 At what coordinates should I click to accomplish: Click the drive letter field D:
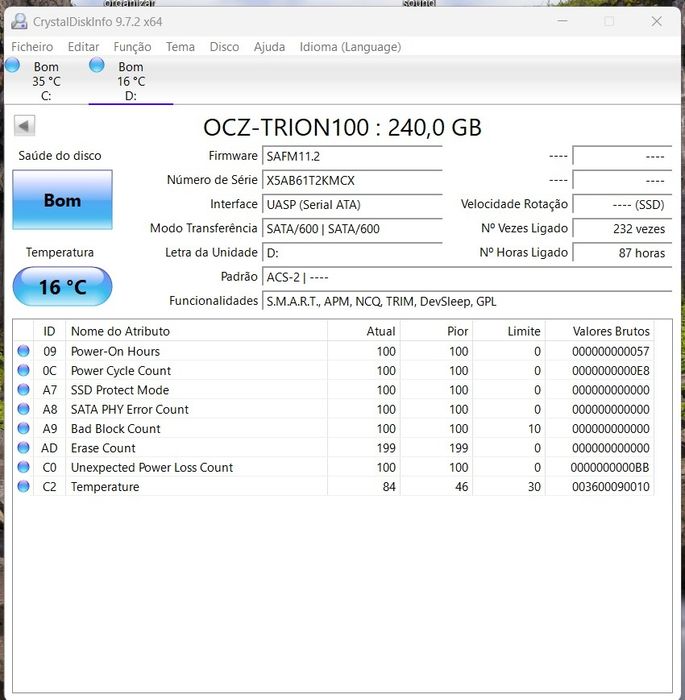click(x=352, y=253)
